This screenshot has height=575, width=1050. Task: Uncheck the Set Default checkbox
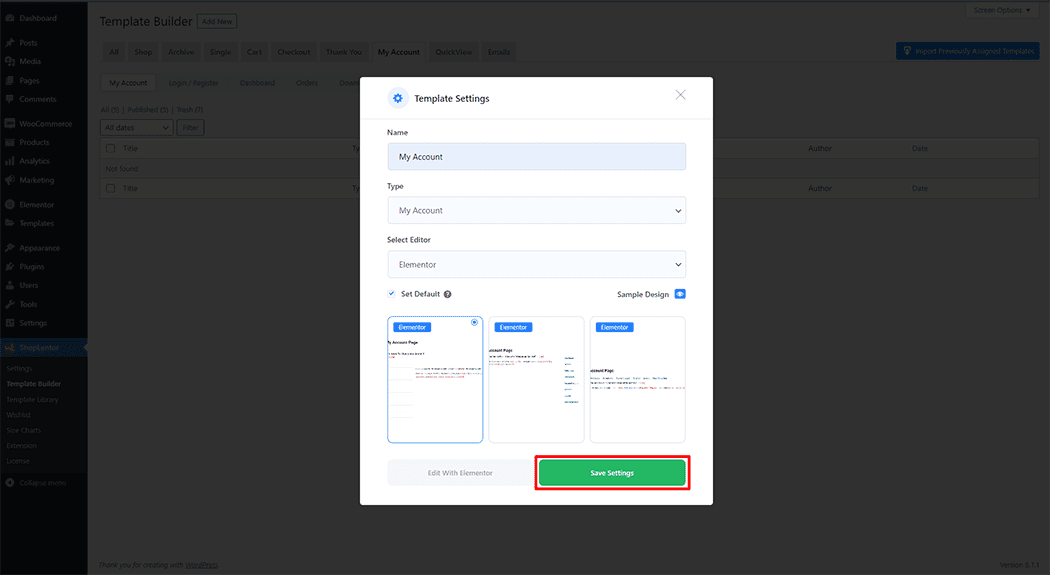click(x=391, y=294)
